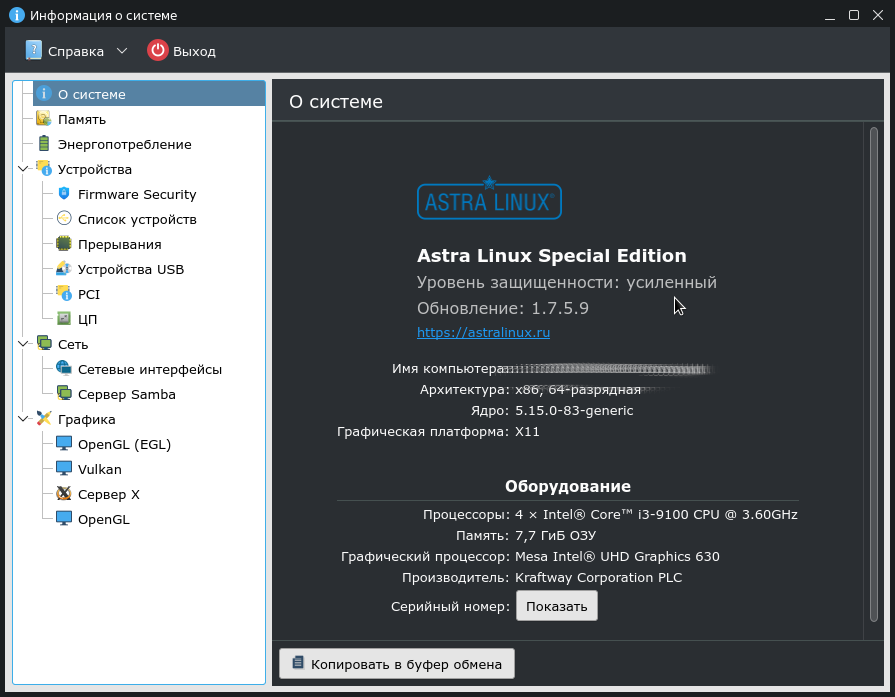Viewport: 895px width, 697px height.
Task: Click the Сервер Samba icon
Action: click(64, 393)
